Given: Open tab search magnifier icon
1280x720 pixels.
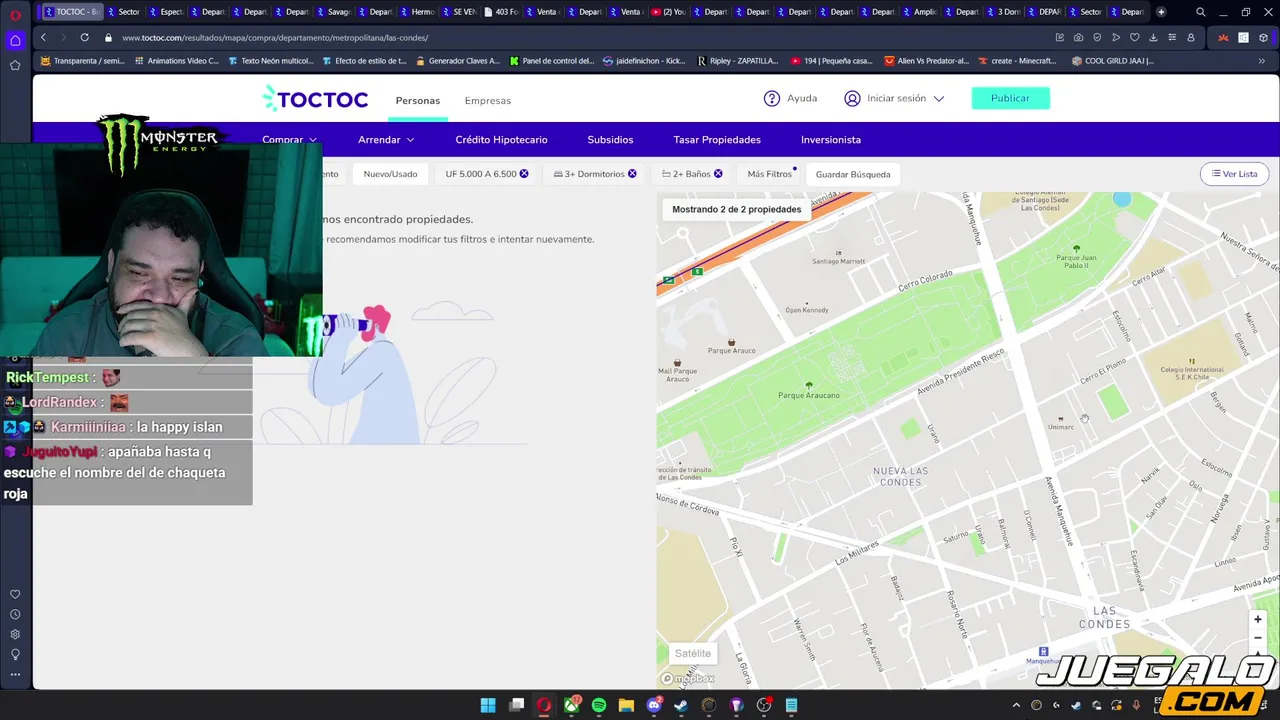Looking at the screenshot, I should [x=1200, y=12].
